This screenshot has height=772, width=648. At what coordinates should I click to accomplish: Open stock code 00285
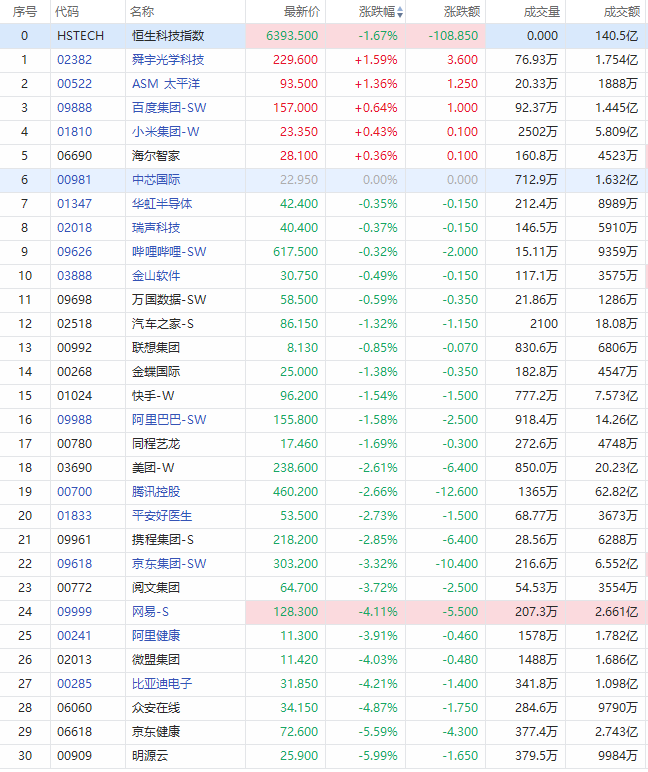tap(74, 683)
